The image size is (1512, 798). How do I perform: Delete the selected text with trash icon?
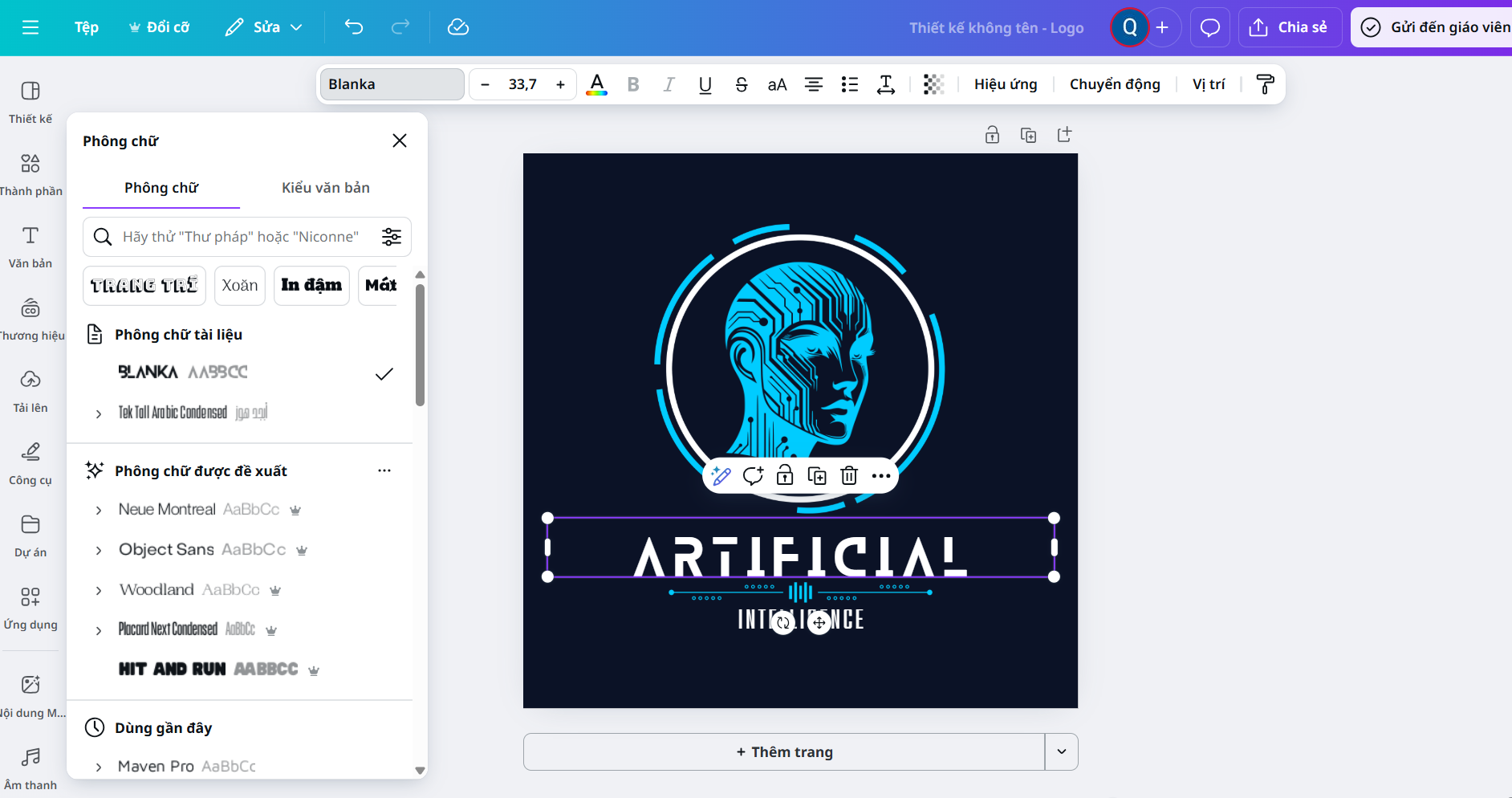[848, 476]
